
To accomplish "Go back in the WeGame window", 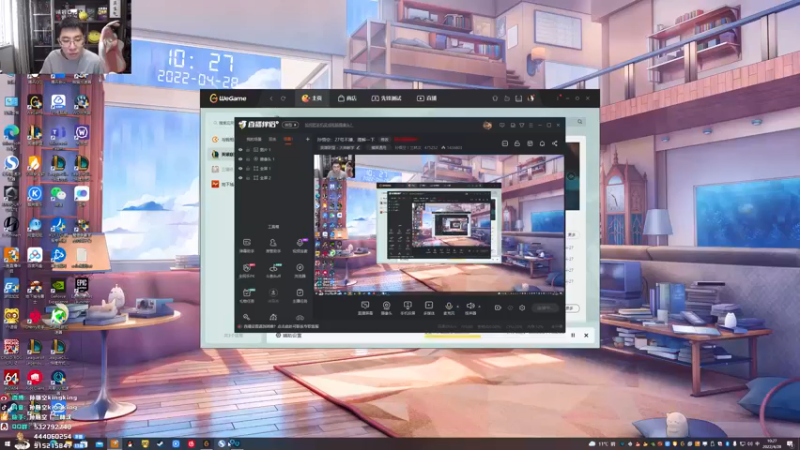I will [271, 98].
